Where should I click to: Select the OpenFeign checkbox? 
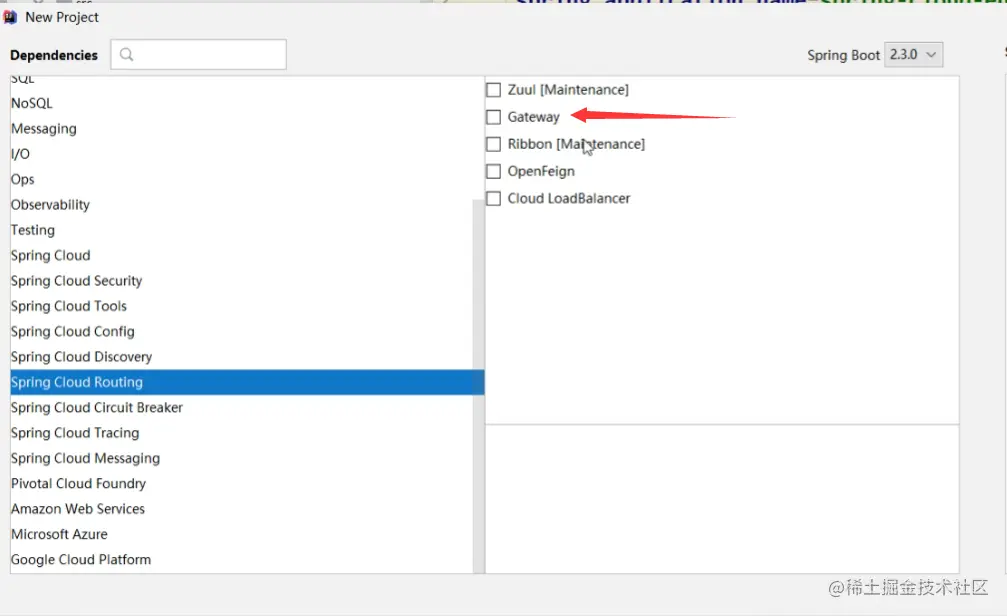(493, 172)
